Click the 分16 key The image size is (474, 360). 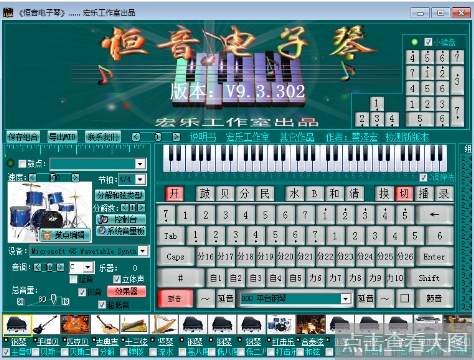point(205,257)
